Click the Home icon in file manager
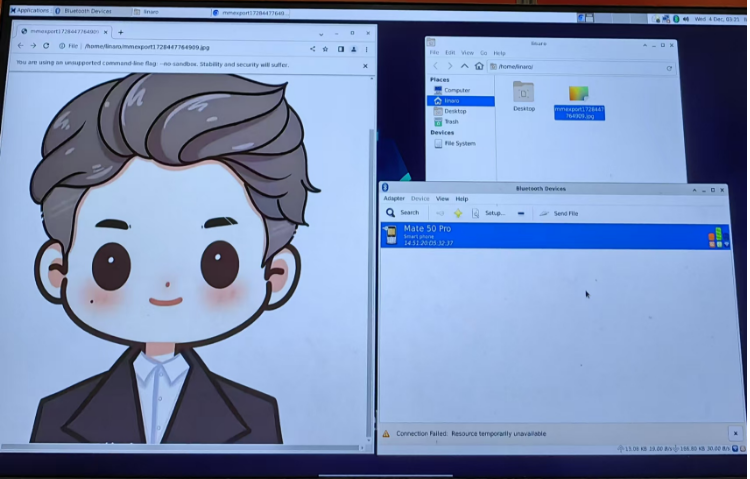 (480, 67)
